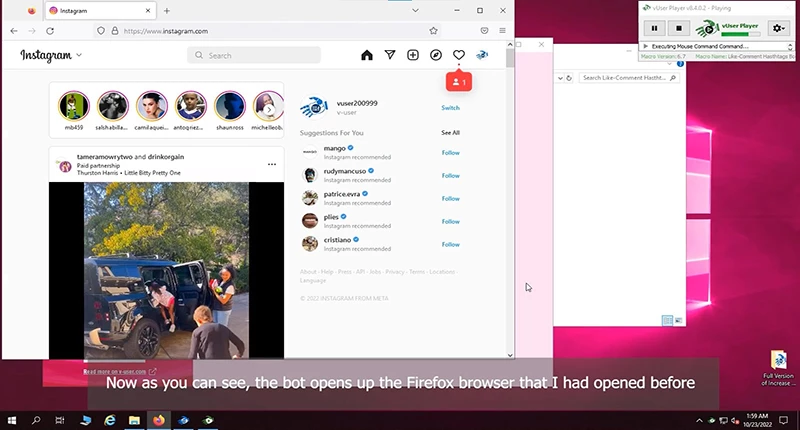Open taskbar search magnifier
Image resolution: width=800 pixels, height=430 pixels.
coord(36,420)
